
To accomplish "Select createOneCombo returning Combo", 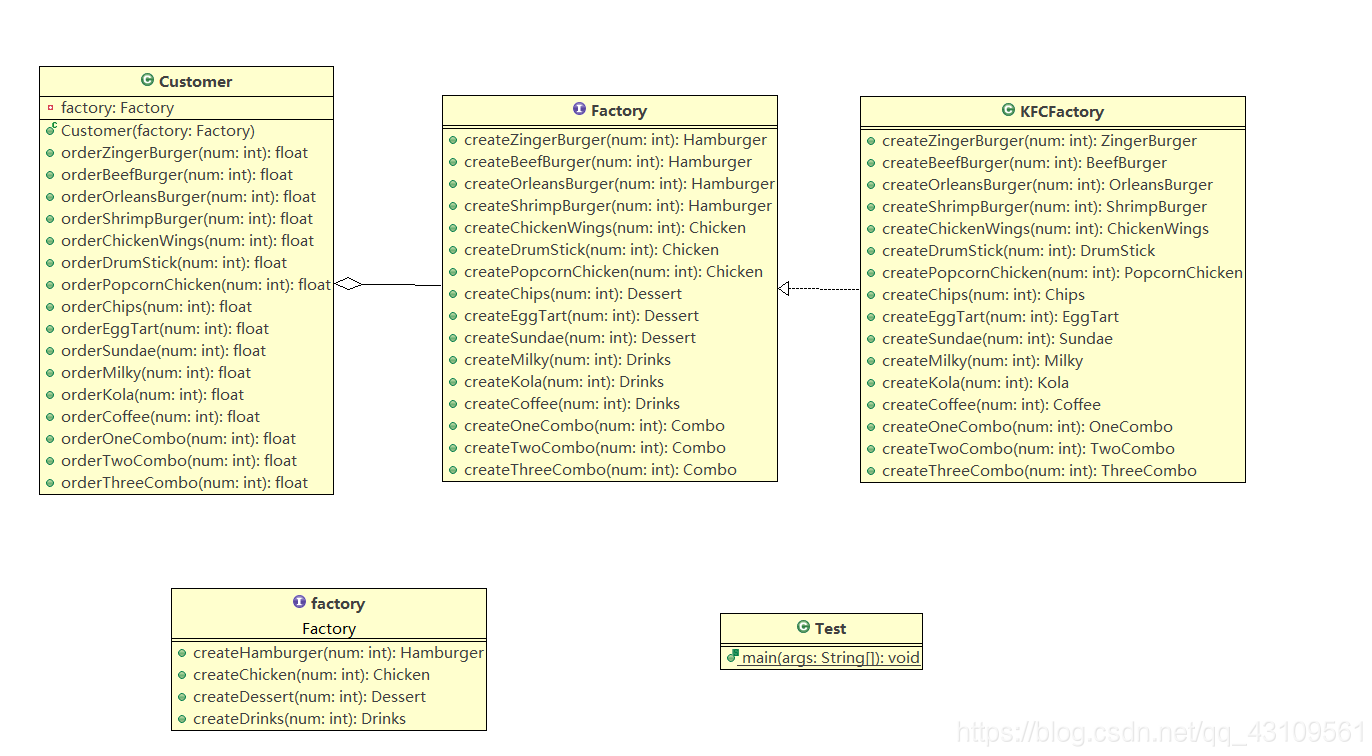I will [594, 426].
